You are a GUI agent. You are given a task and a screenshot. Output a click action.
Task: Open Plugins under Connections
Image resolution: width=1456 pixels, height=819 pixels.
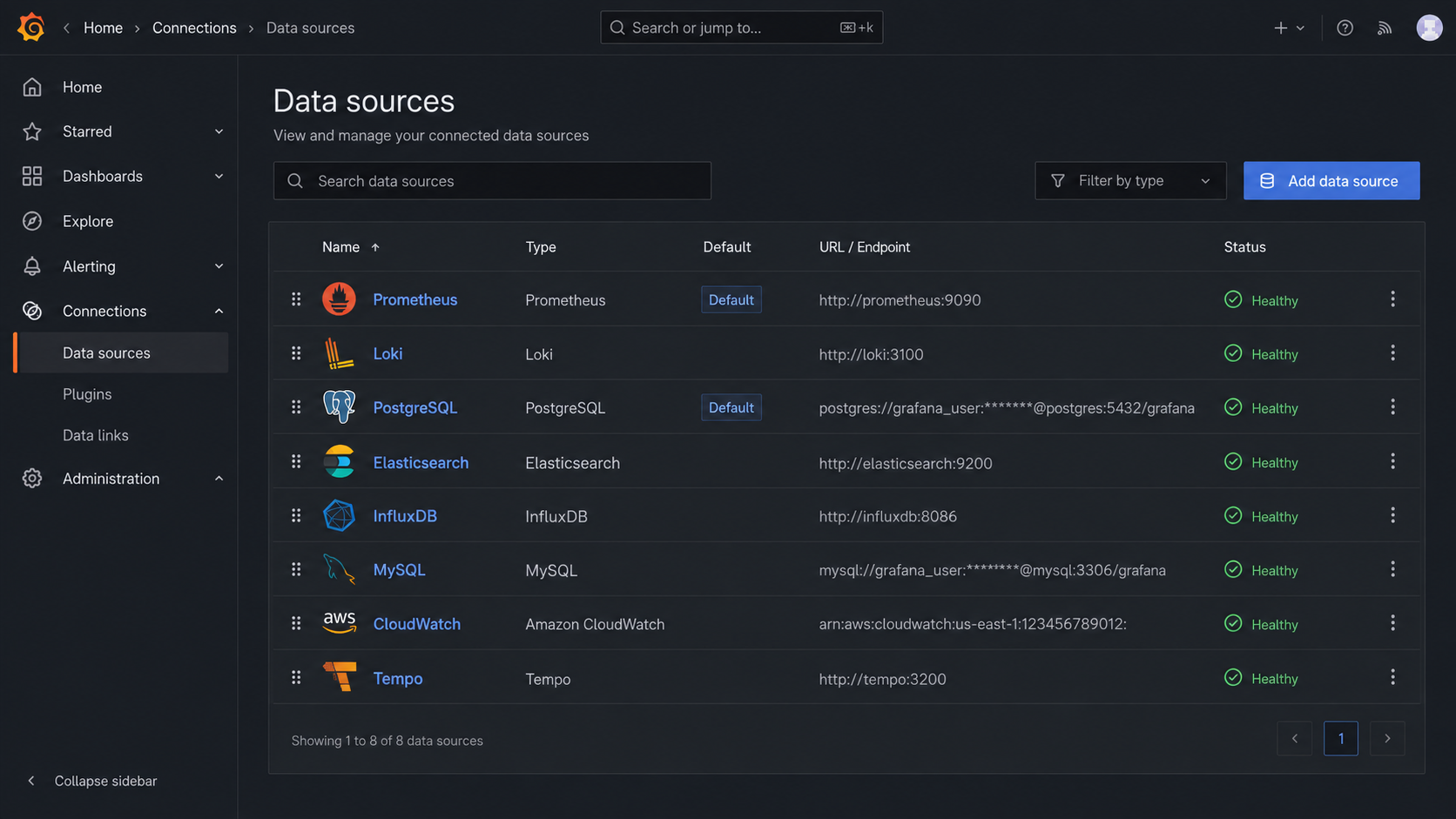click(x=87, y=394)
